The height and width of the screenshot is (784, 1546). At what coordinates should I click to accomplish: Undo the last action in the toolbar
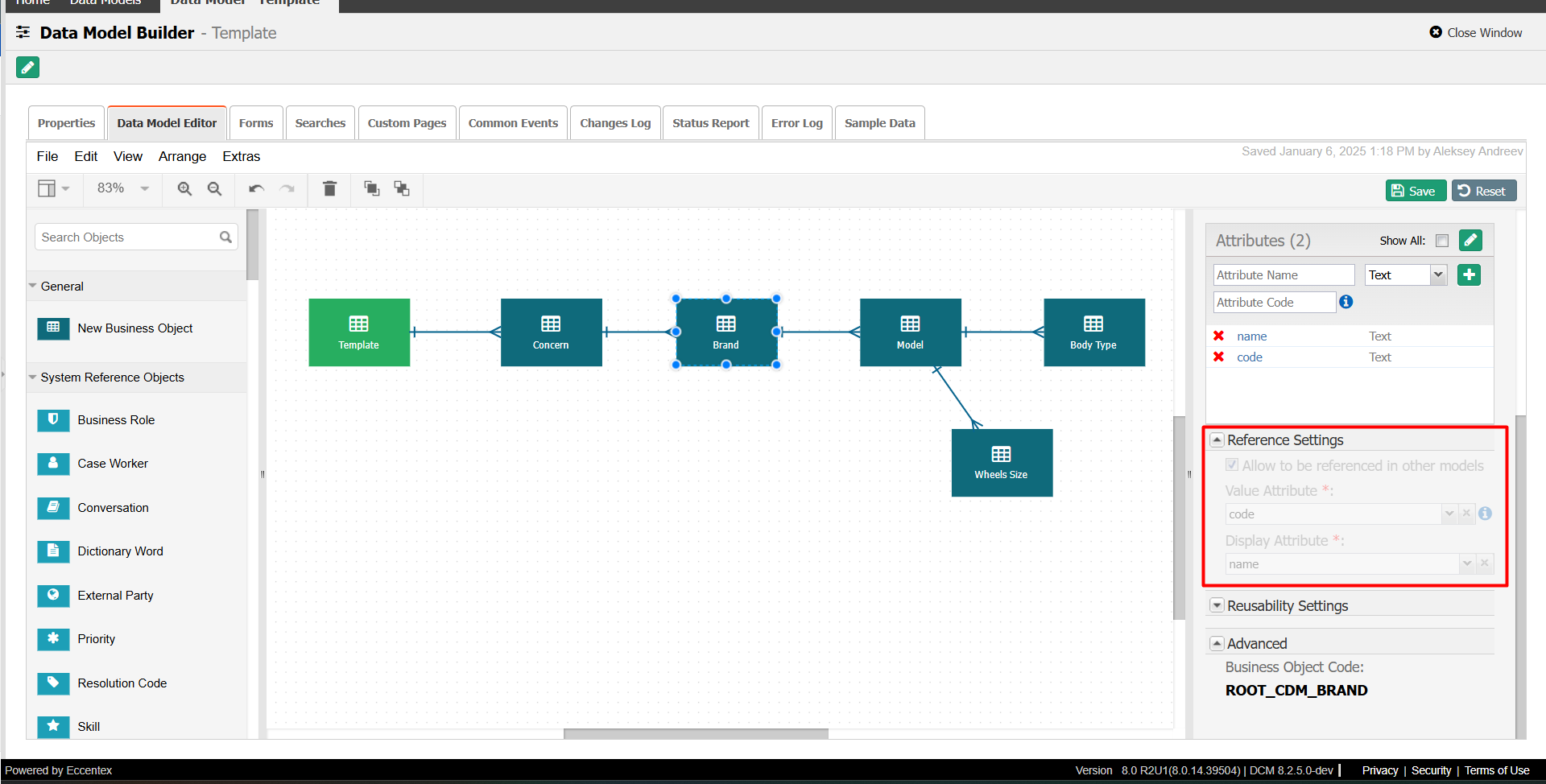[x=256, y=188]
